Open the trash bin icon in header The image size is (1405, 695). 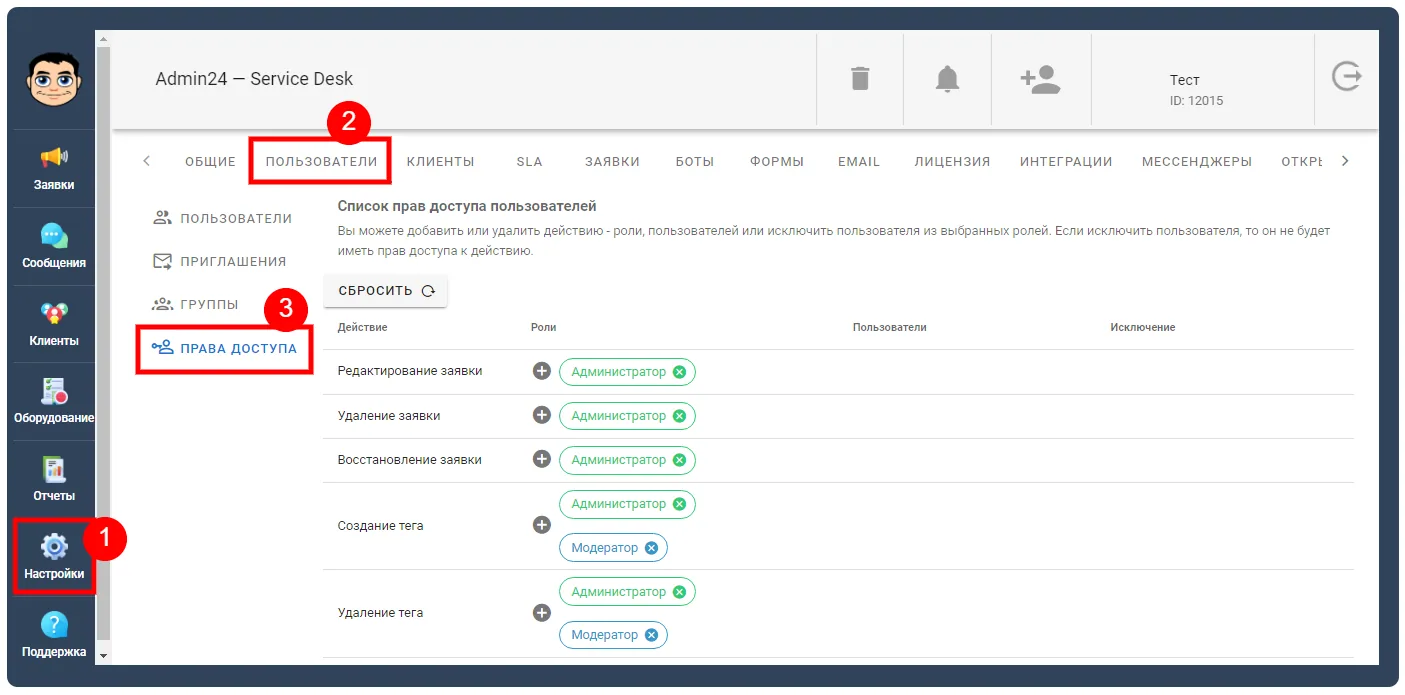860,79
